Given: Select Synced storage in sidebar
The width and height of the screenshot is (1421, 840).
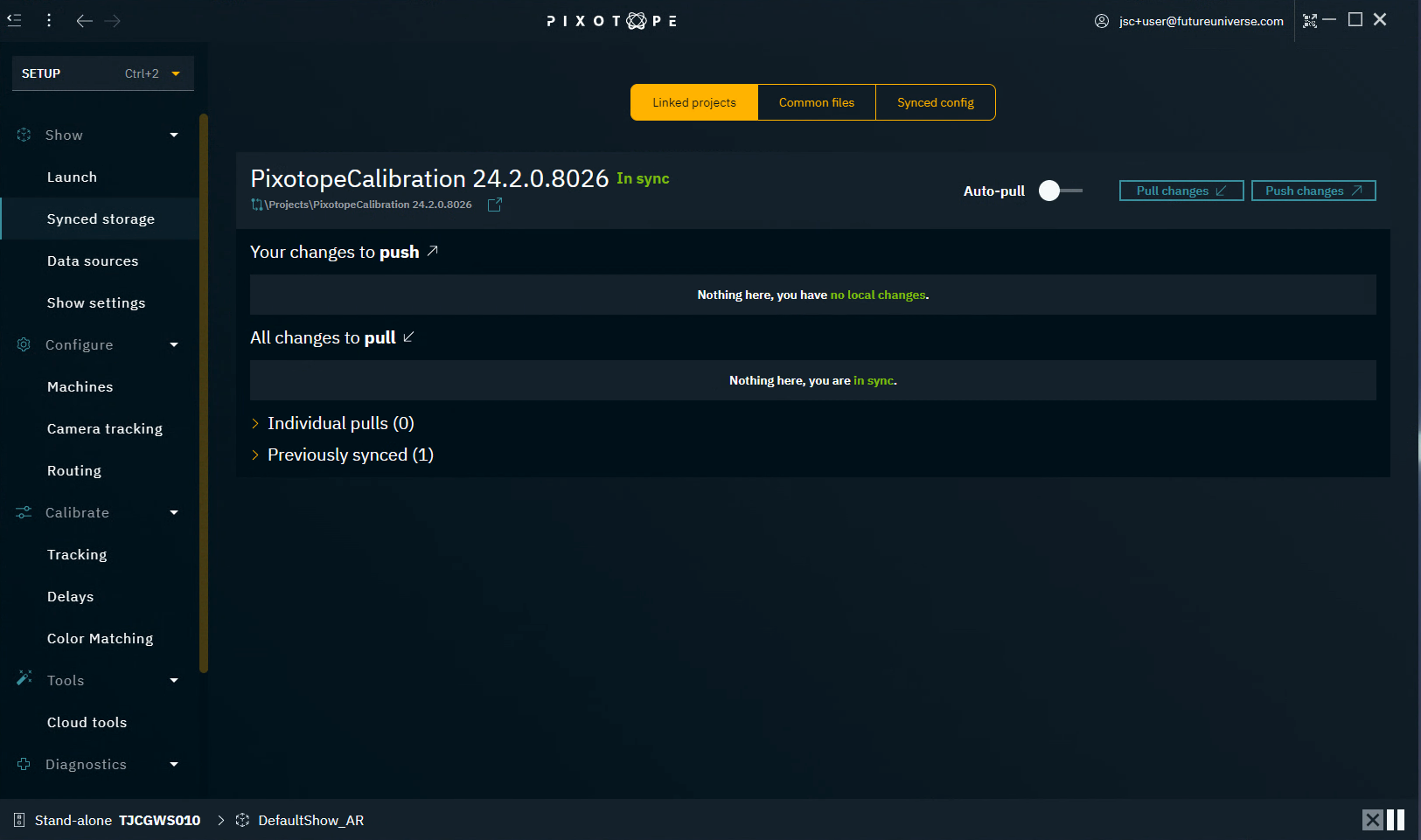Looking at the screenshot, I should [x=100, y=219].
